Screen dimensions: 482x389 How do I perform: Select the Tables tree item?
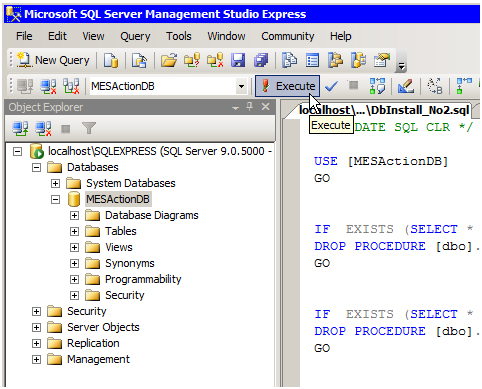(121, 231)
